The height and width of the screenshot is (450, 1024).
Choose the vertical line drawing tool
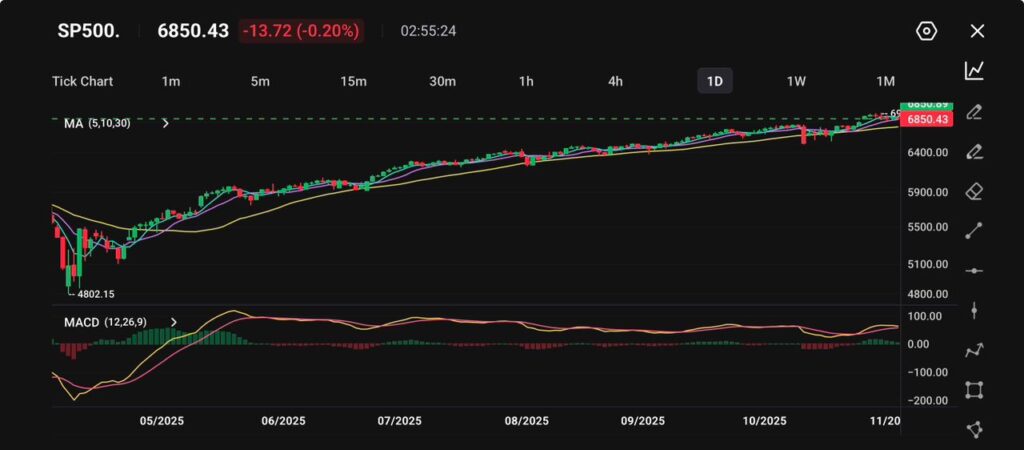pyautogui.click(x=974, y=311)
